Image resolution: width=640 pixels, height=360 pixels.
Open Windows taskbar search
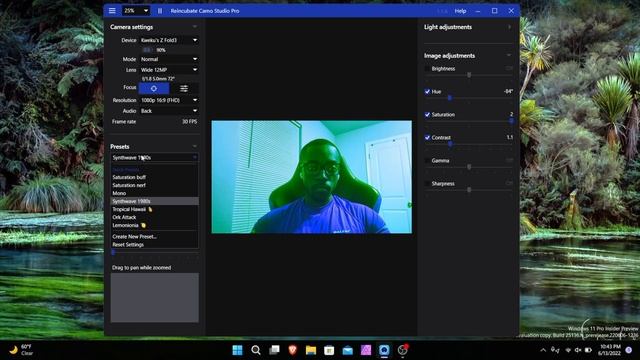pos(256,350)
